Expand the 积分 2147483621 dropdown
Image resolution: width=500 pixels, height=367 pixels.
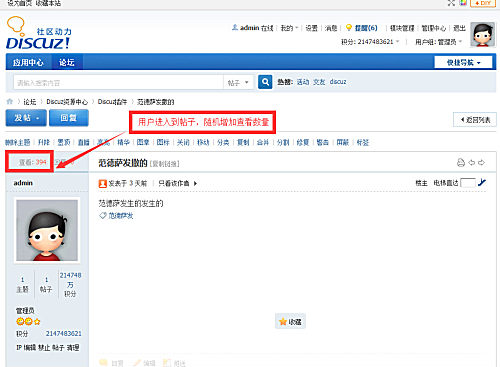[x=370, y=42]
